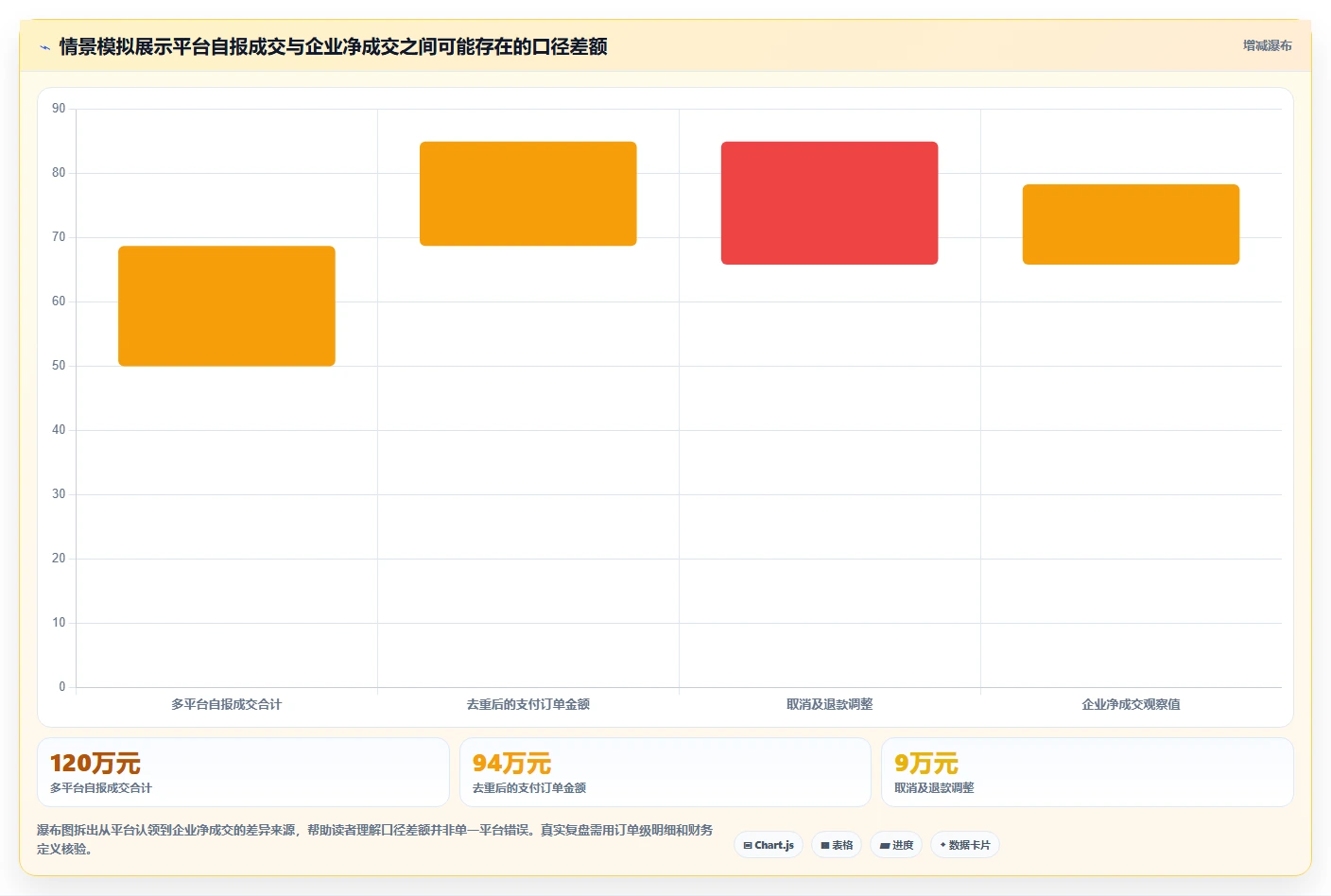Click the 表格 chip
The height and width of the screenshot is (896, 1331).
point(837,845)
